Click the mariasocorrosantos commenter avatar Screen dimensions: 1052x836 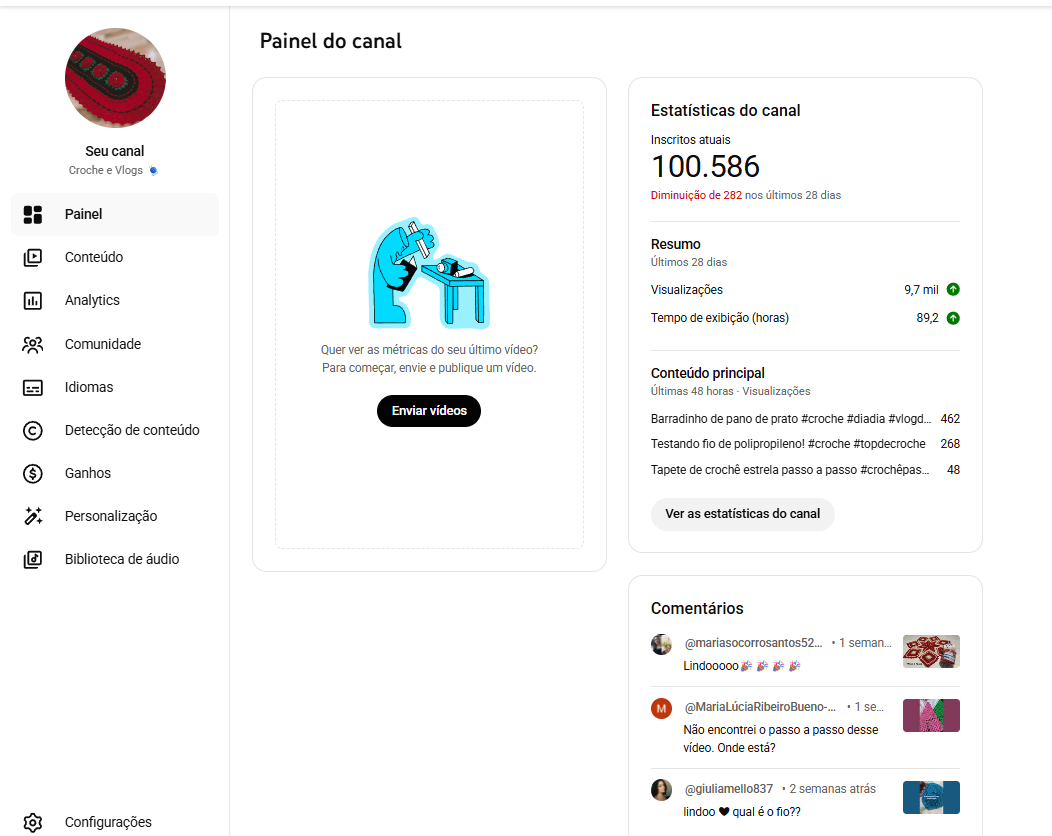(661, 645)
